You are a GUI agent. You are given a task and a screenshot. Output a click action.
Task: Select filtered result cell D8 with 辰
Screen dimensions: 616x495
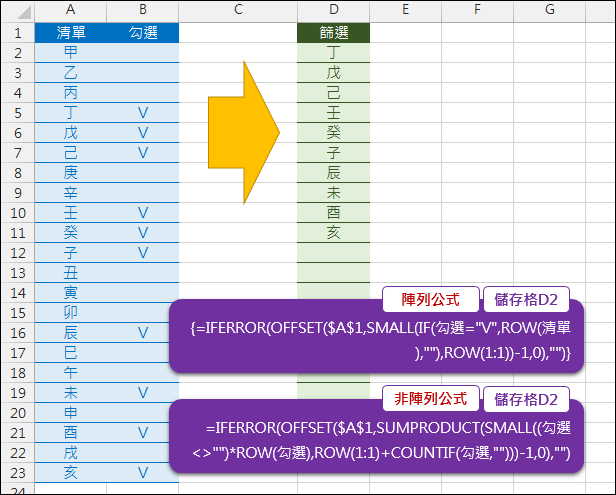coord(334,173)
